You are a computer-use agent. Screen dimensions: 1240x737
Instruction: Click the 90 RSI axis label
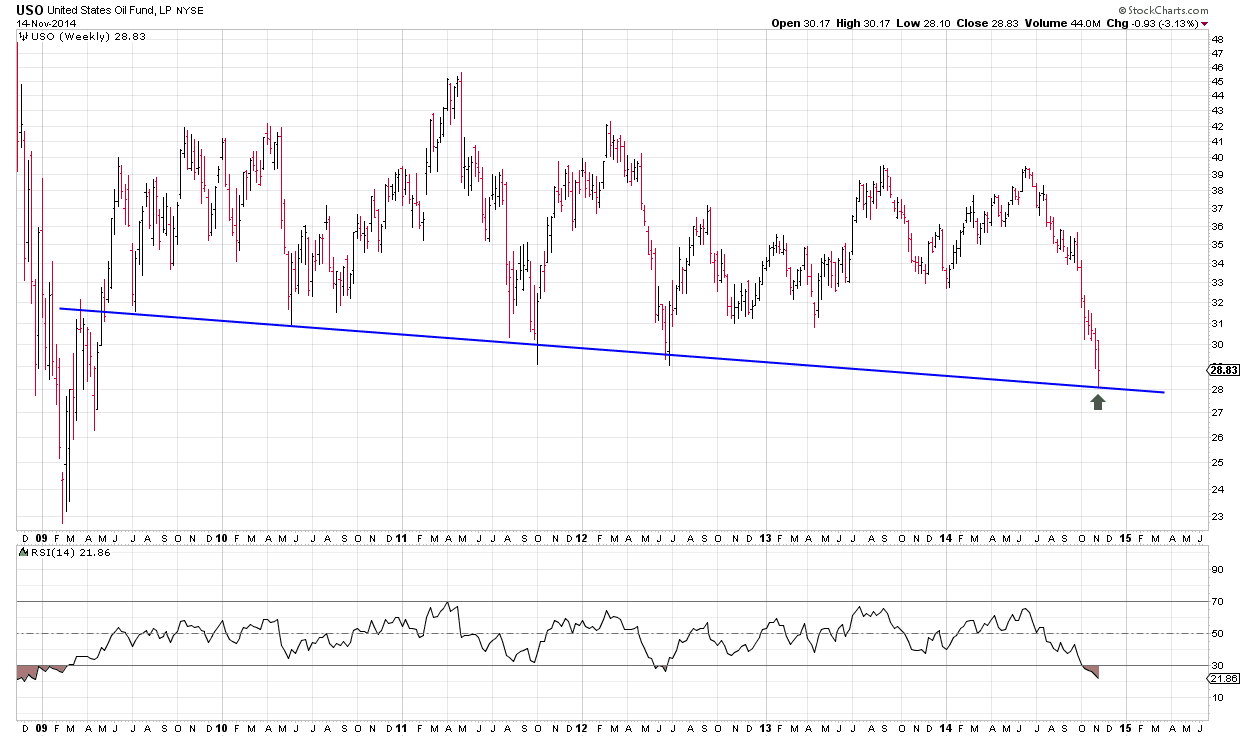1217,569
